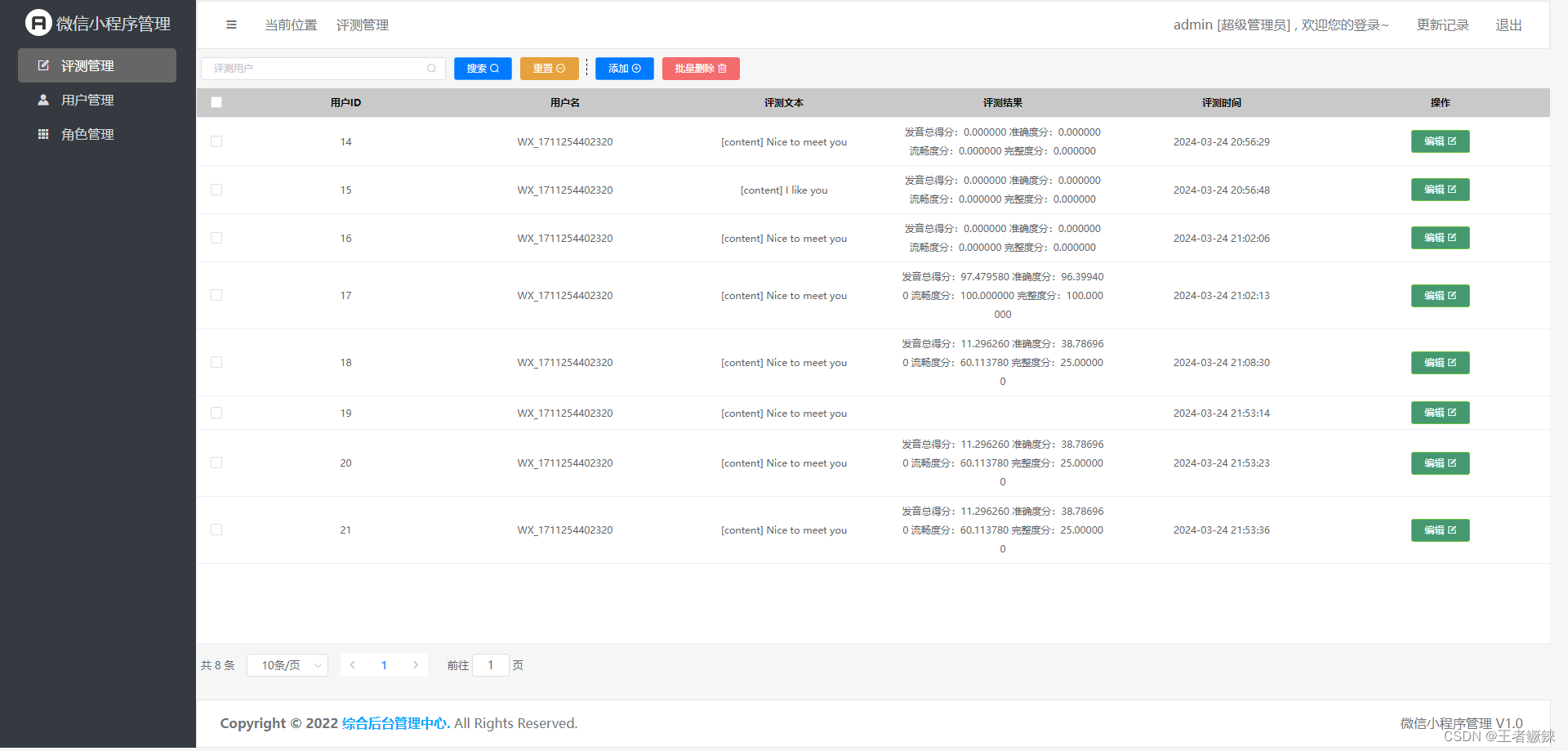Click 编辑 for row ID 19
Screen dimensions: 1568x751
point(1440,413)
